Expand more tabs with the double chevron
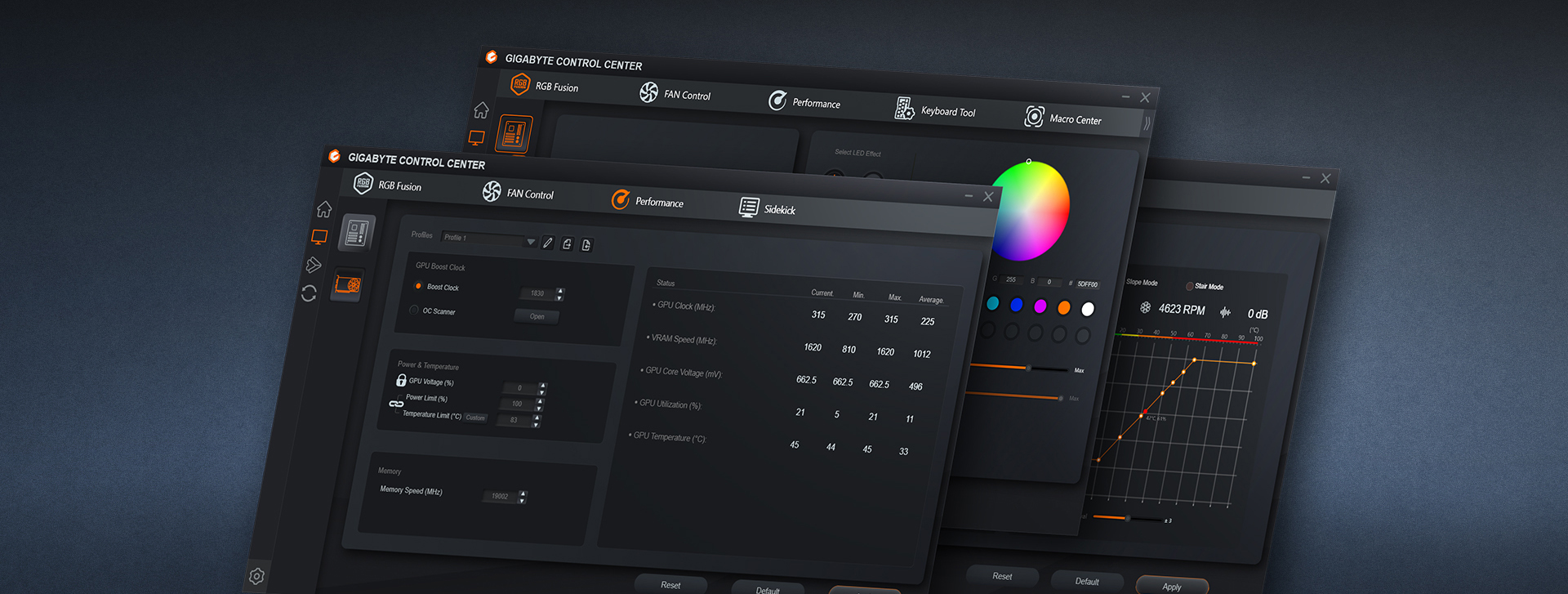The image size is (1568, 594). pyautogui.click(x=1147, y=123)
